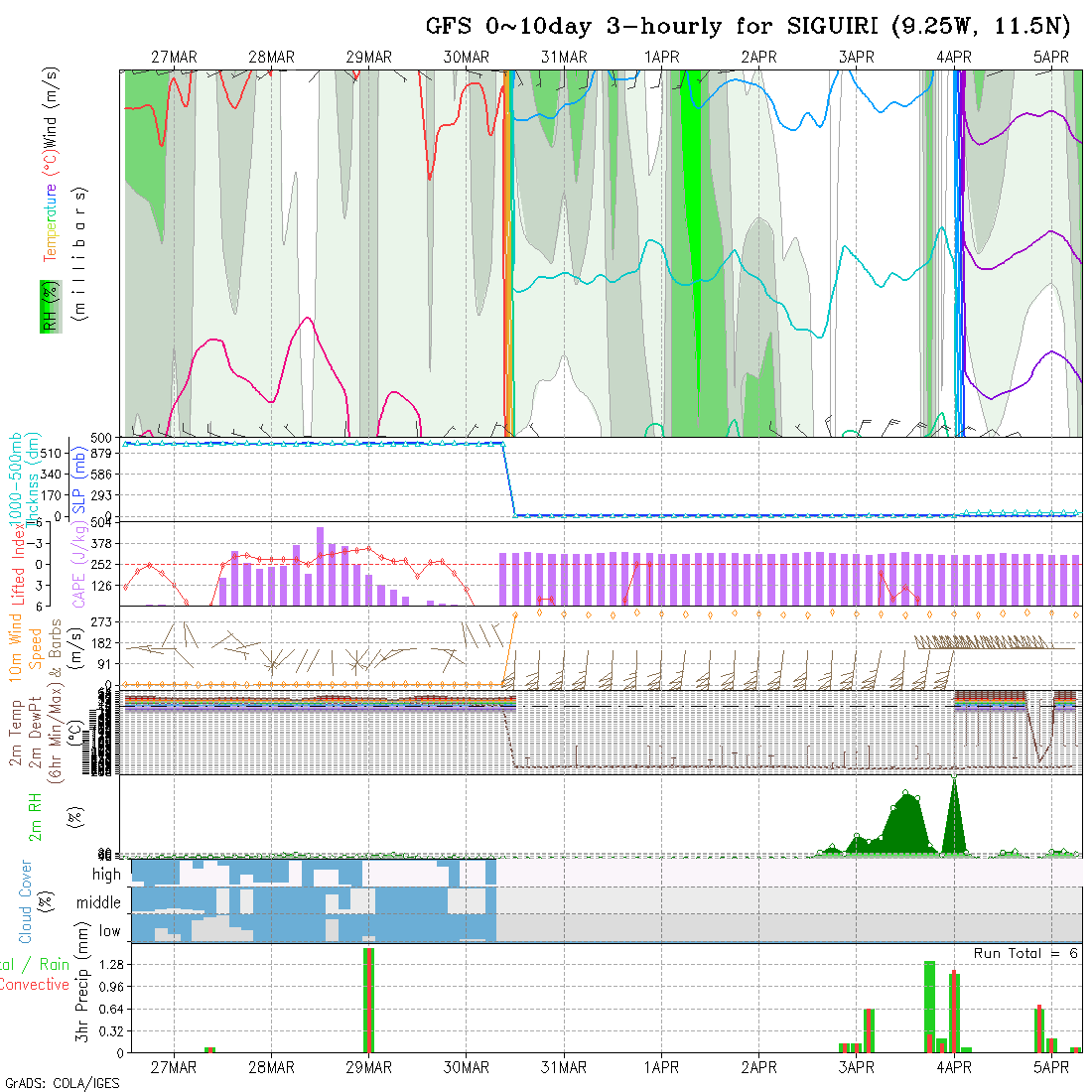Click the 1.28 tick on precipitation axis
Viewport: 1092px width, 1092px height.
click(x=111, y=965)
